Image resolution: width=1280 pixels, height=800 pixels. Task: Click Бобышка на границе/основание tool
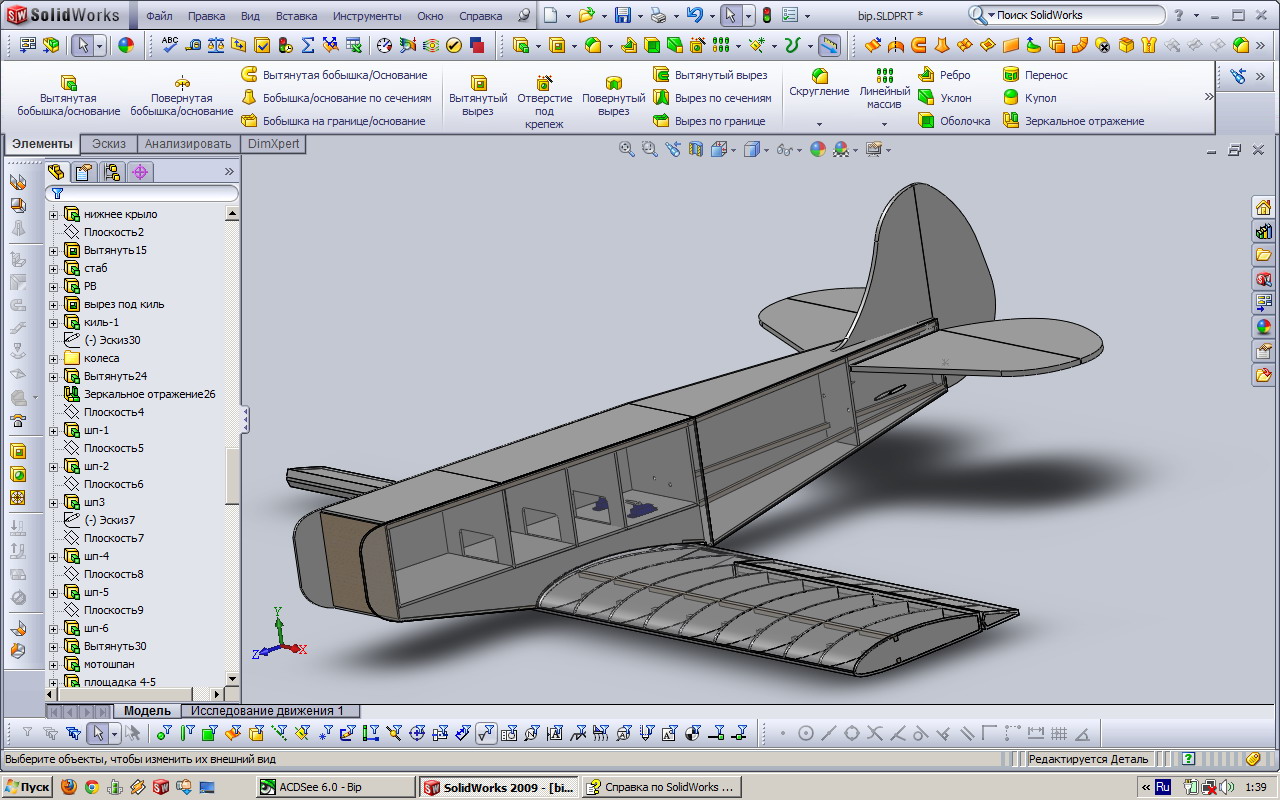tap(333, 121)
